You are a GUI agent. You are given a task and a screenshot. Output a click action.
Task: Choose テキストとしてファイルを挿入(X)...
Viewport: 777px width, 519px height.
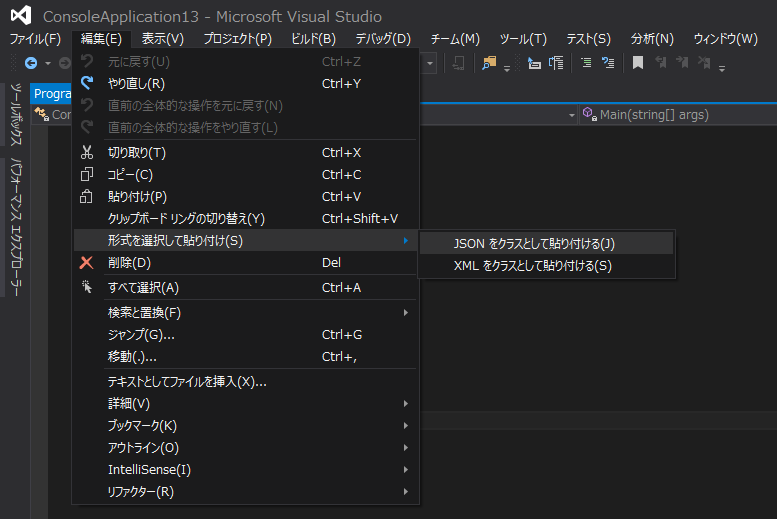click(246, 381)
